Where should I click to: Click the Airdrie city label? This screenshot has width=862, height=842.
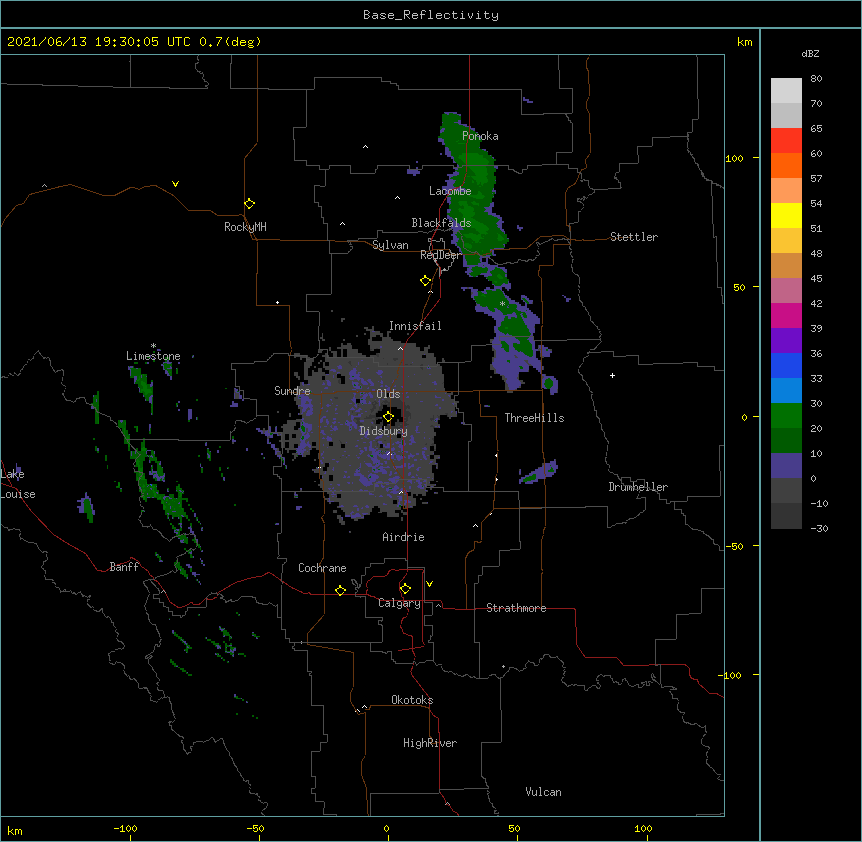403,537
